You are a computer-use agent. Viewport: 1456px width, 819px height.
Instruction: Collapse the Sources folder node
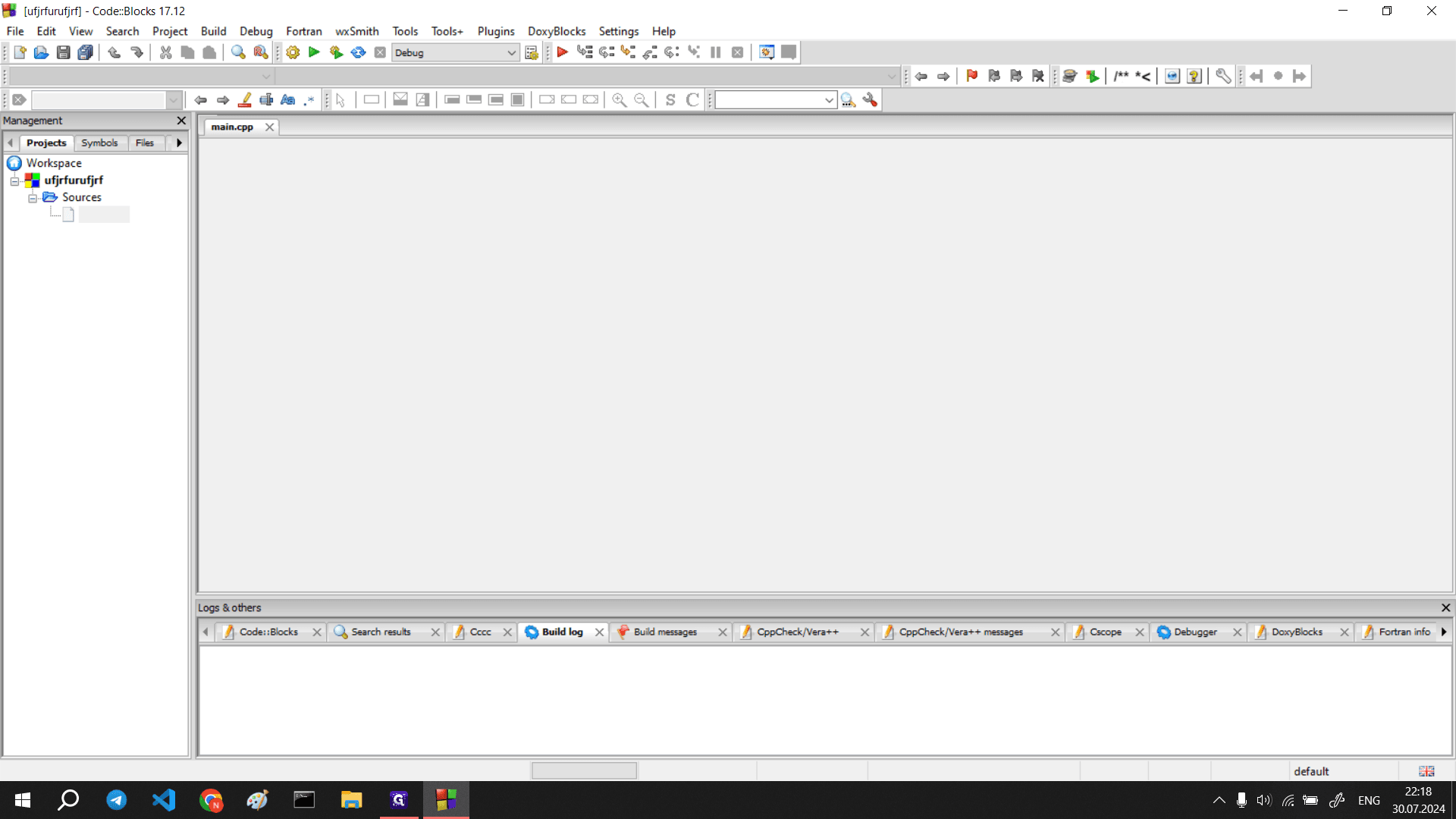[x=33, y=198]
